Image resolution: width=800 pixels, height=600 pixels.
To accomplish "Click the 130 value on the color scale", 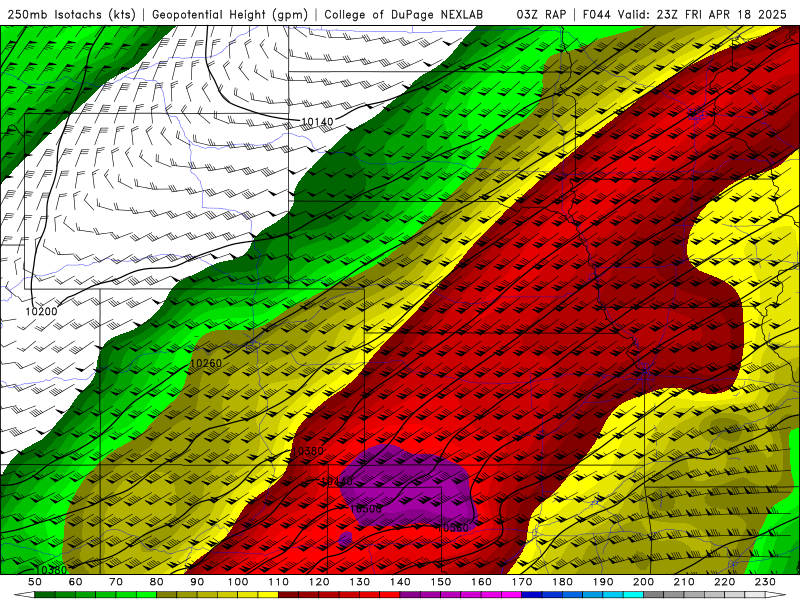I will (359, 582).
